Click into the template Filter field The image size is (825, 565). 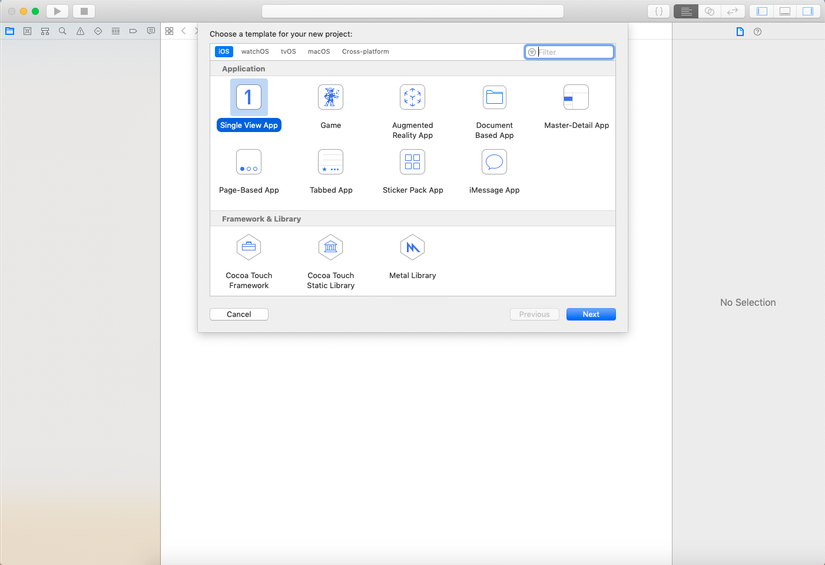point(569,52)
